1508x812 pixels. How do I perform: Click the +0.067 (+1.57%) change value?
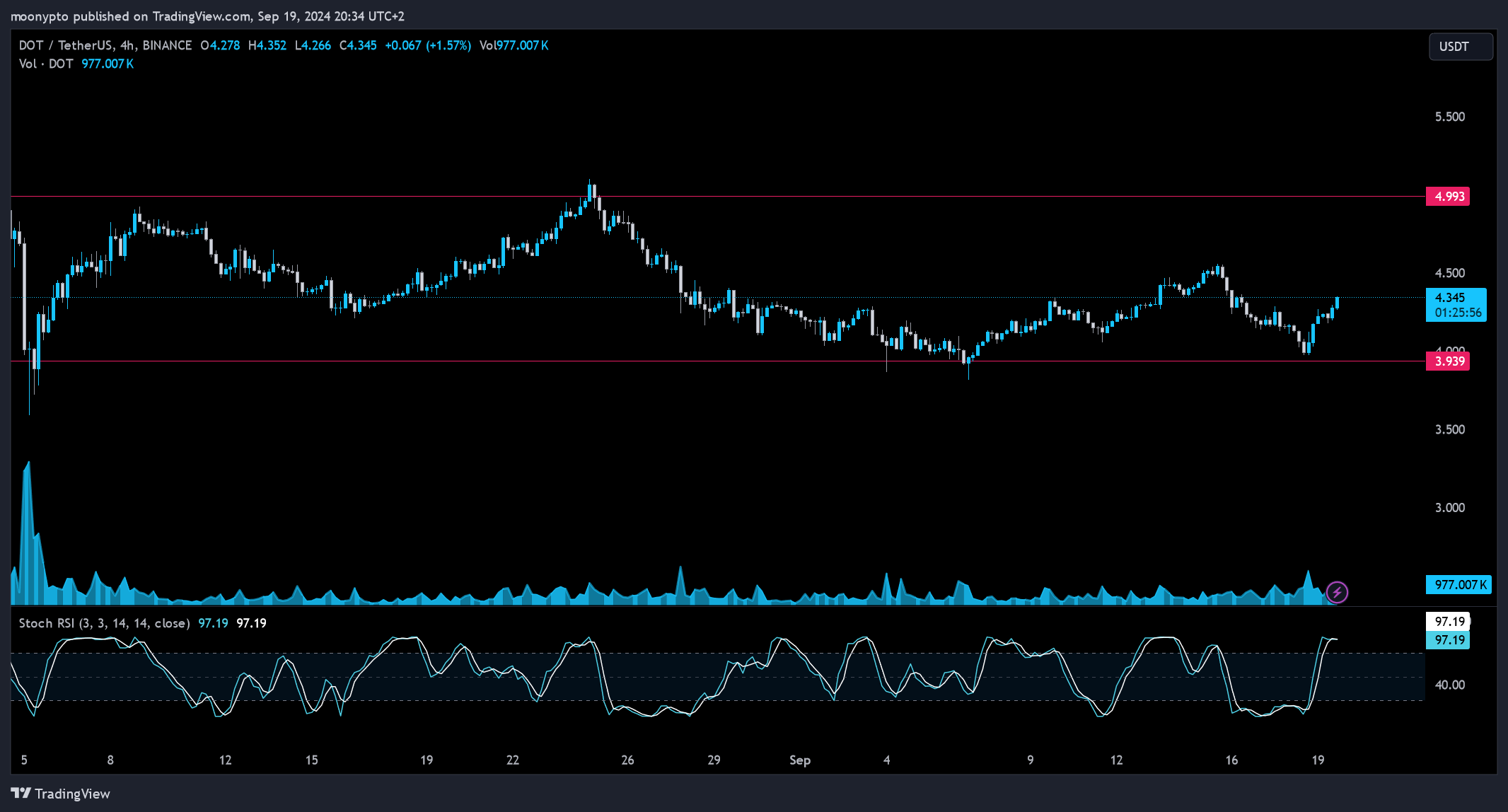point(428,45)
